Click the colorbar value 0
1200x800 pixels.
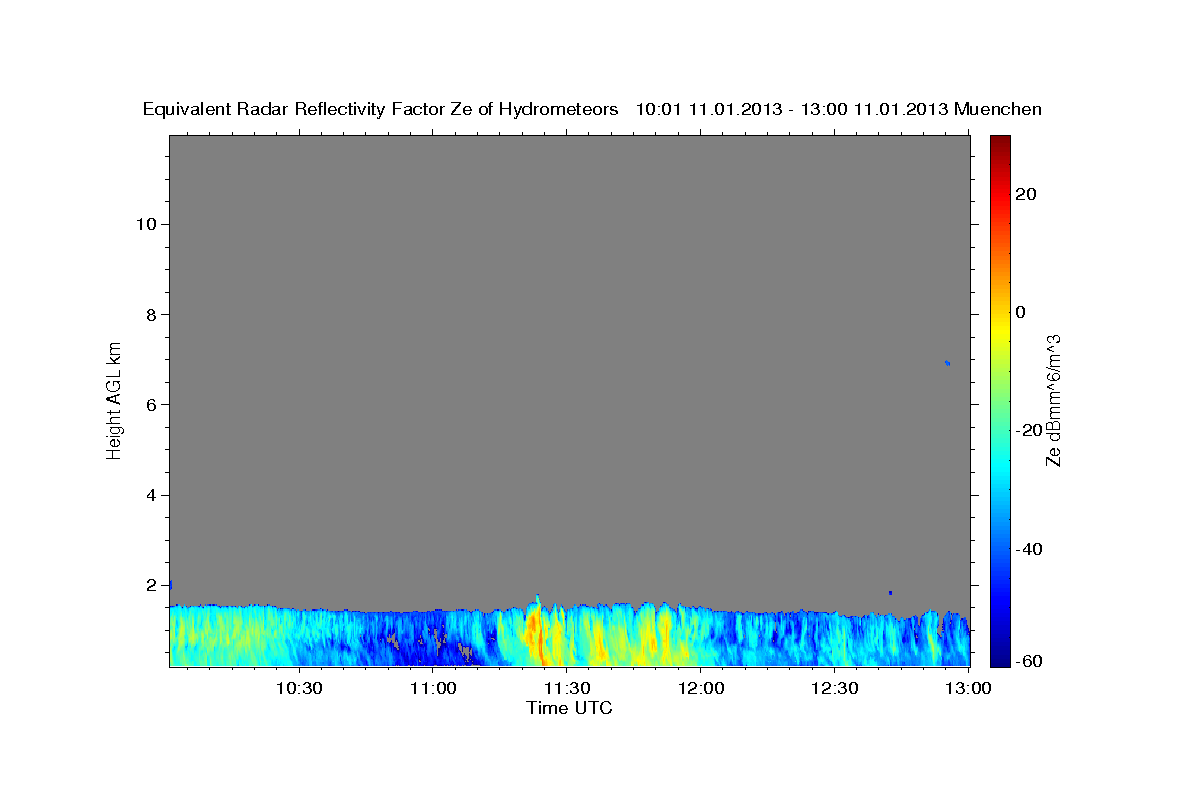pyautogui.click(x=1021, y=312)
